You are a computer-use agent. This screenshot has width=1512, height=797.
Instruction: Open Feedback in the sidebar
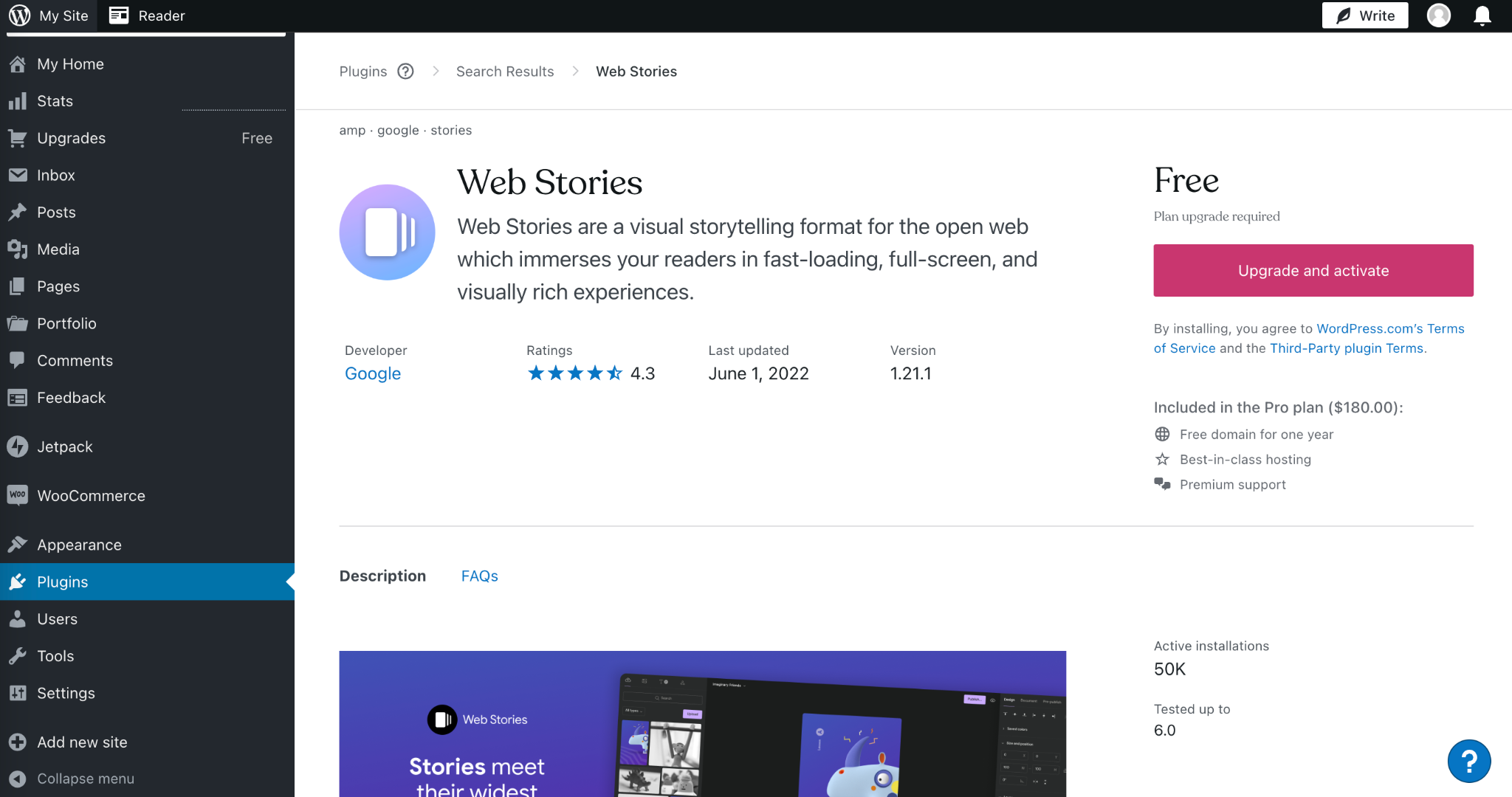click(x=147, y=398)
